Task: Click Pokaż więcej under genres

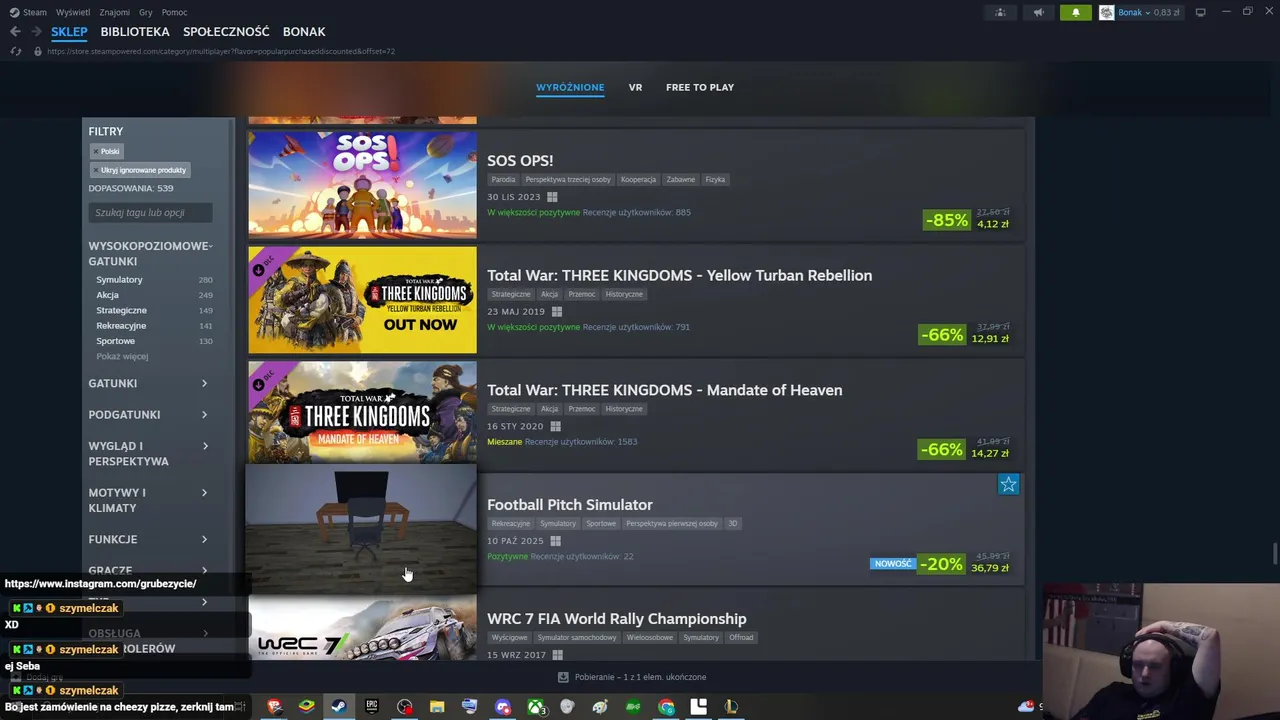Action: (122, 357)
